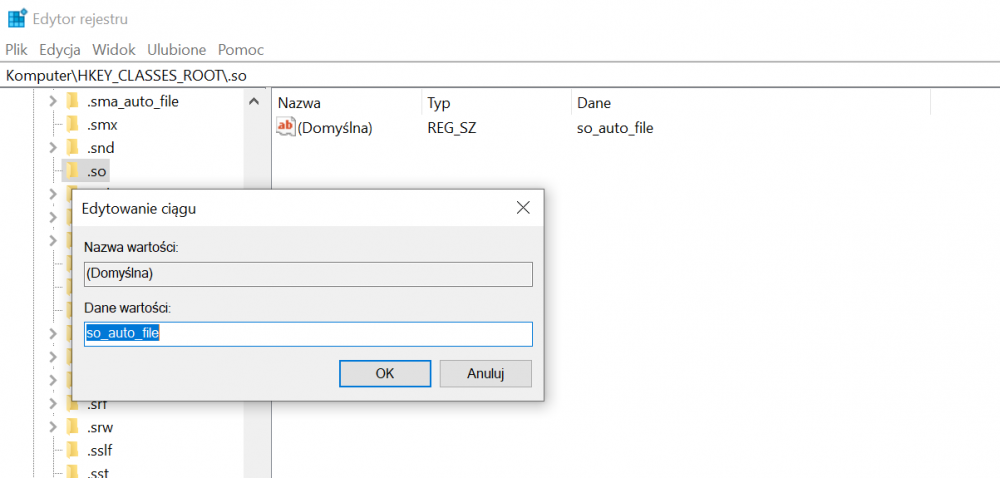Close the Edytowanie ciągu dialog with X
The width and height of the screenshot is (1000, 478).
pyautogui.click(x=522, y=208)
